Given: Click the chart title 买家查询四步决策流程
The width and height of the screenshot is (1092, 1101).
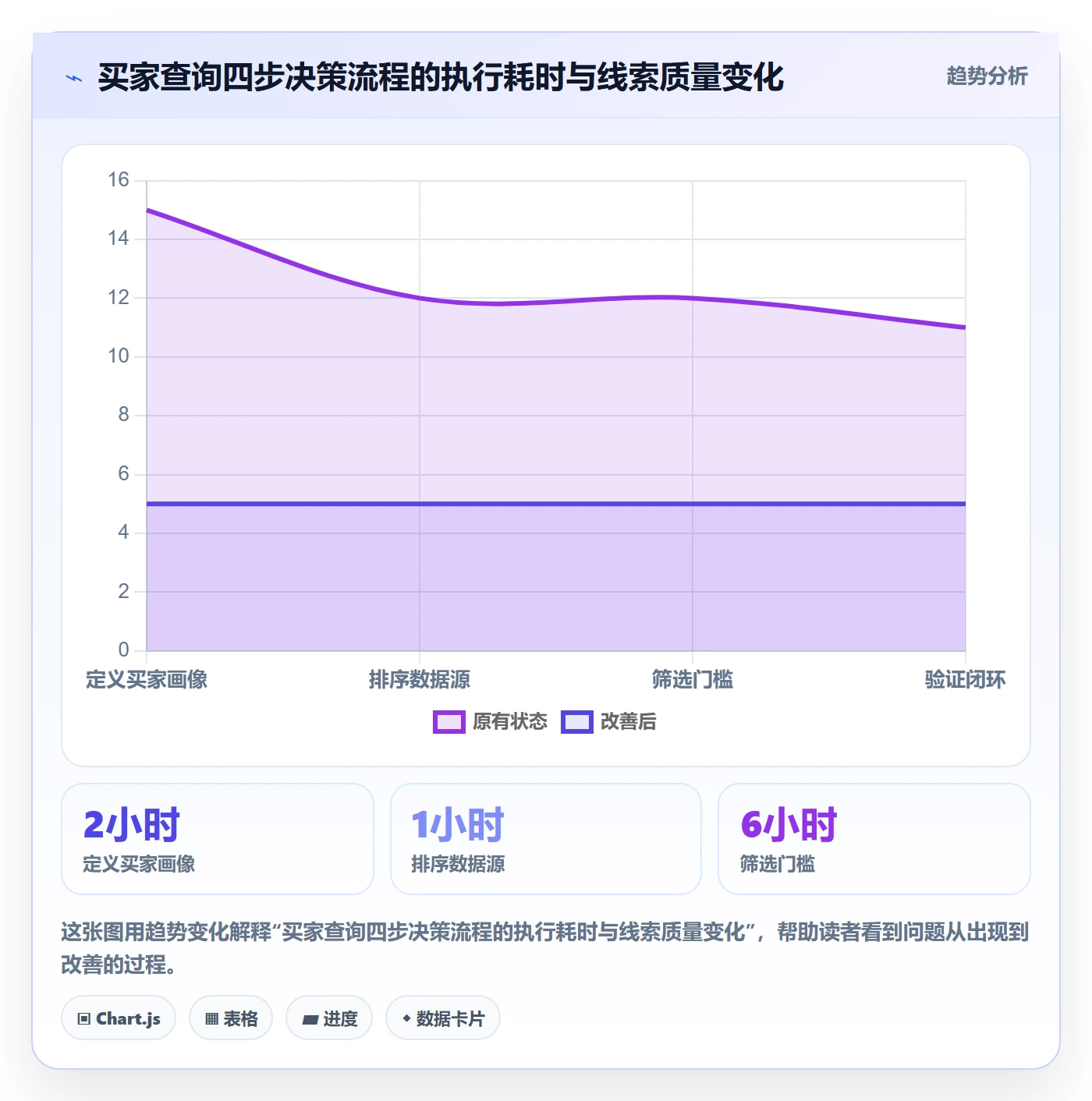Looking at the screenshot, I should [x=441, y=77].
